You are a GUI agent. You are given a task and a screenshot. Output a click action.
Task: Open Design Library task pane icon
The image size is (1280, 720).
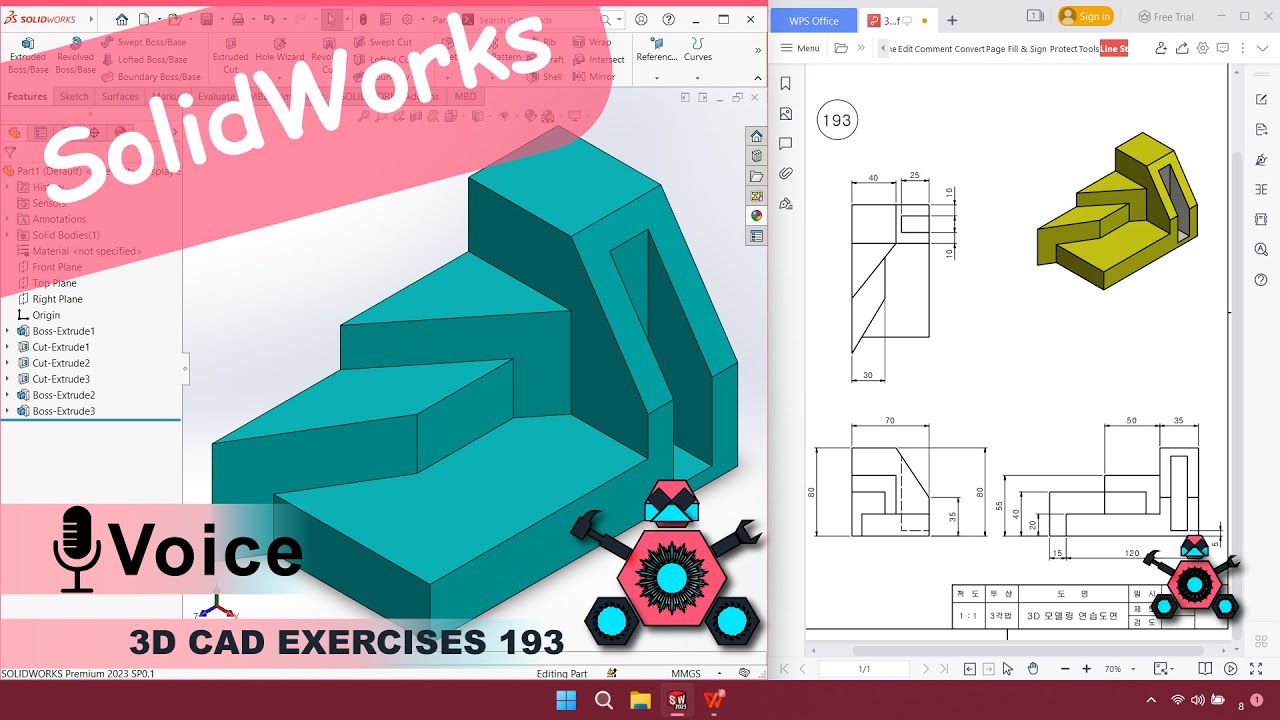click(756, 156)
